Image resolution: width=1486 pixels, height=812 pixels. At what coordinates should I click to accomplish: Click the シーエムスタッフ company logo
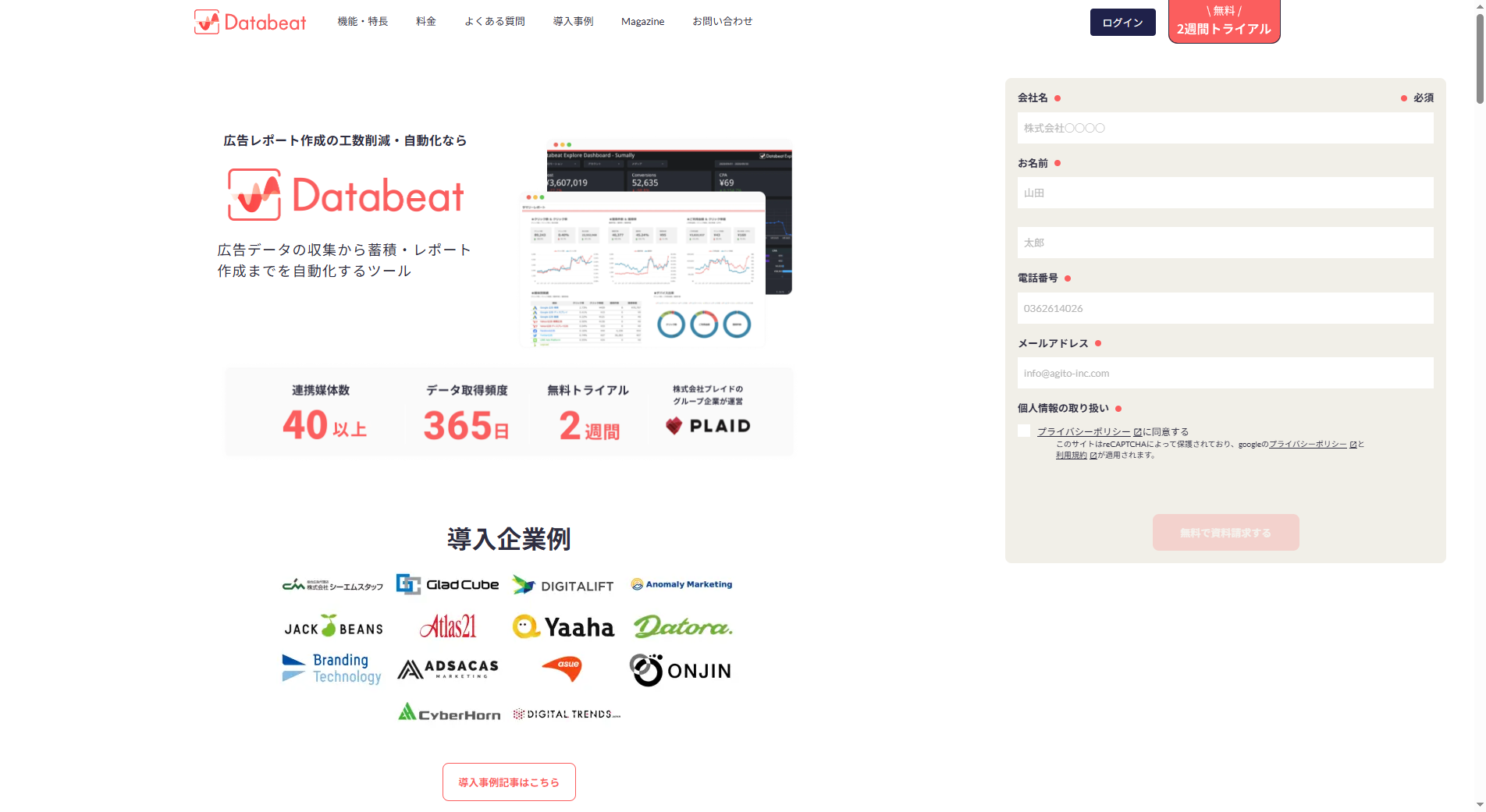[x=332, y=585]
